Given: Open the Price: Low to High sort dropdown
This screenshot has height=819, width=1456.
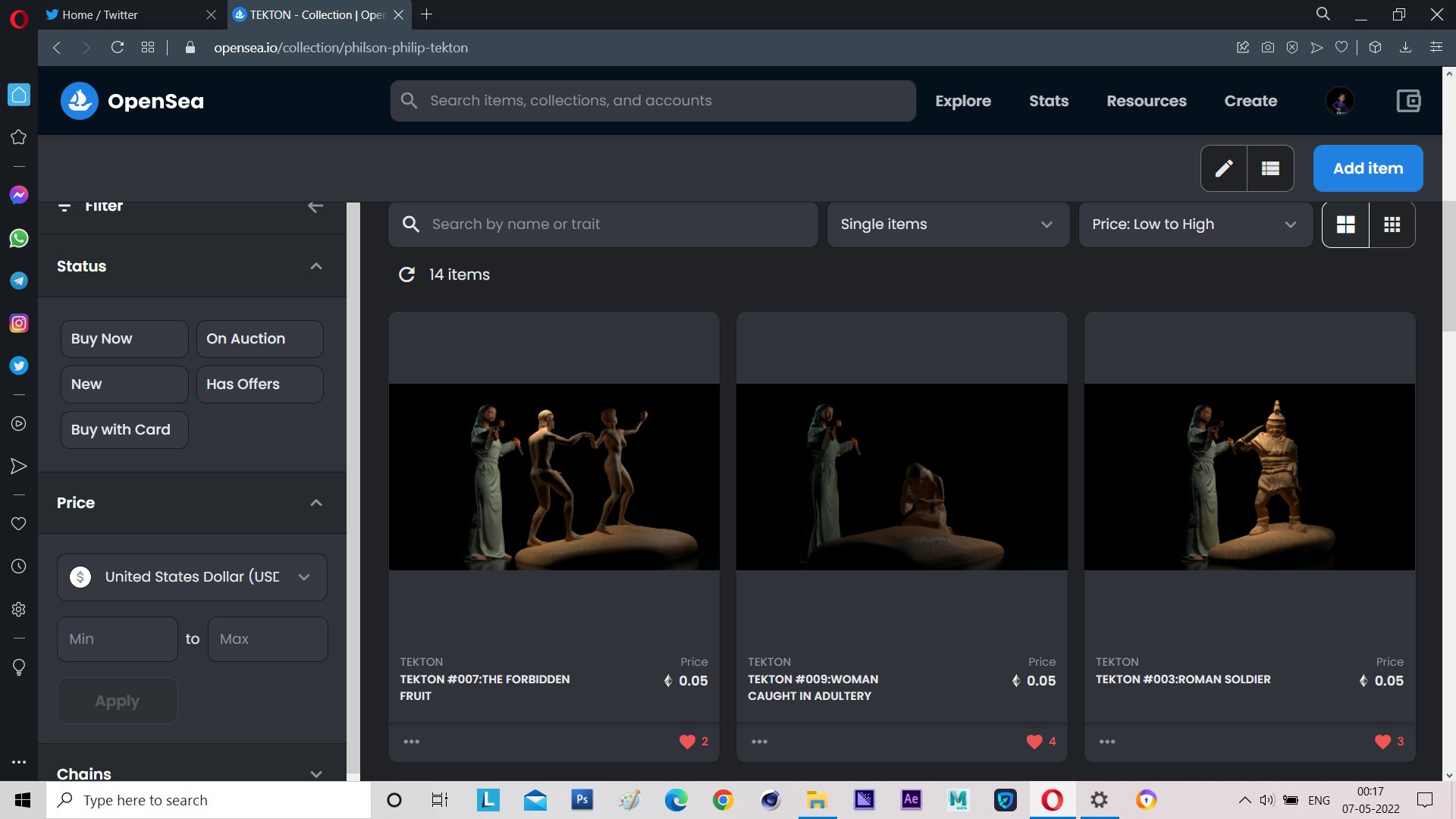Looking at the screenshot, I should click(x=1194, y=224).
